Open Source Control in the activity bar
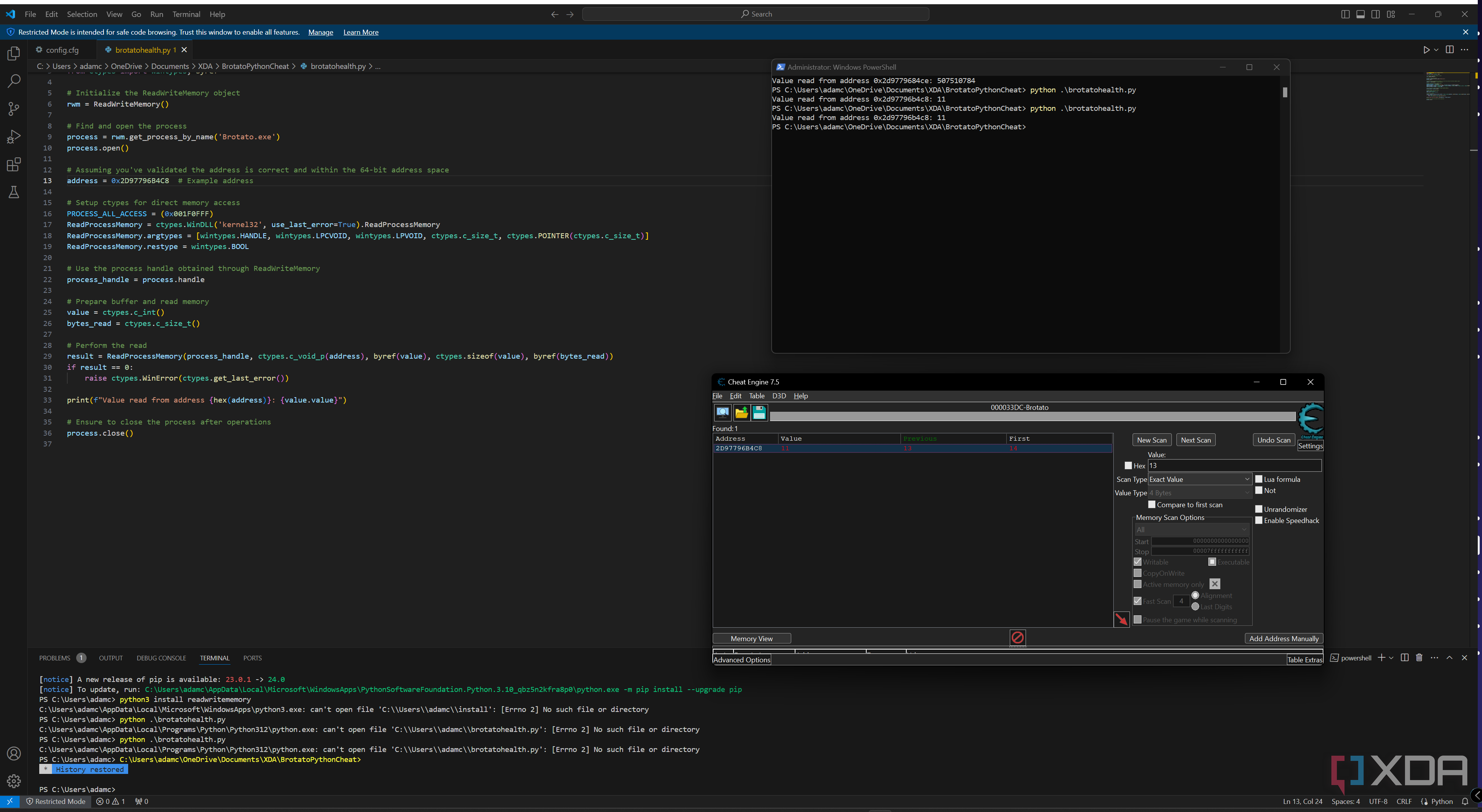The image size is (1482, 812). coord(14,109)
